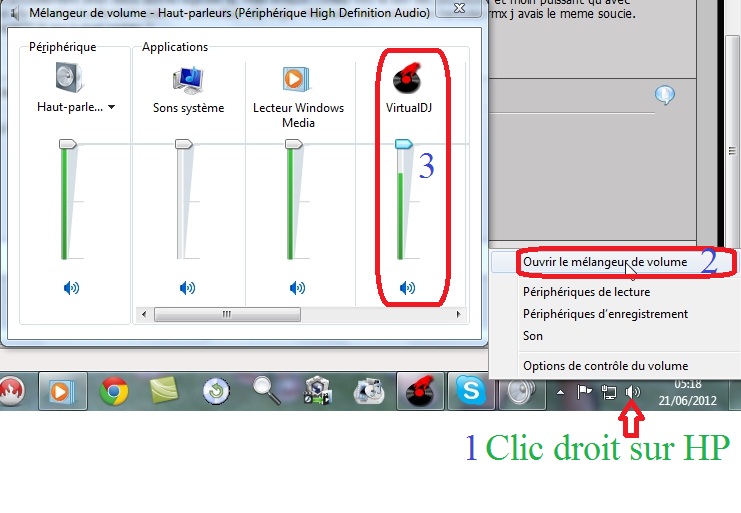This screenshot has width=741, height=513.
Task: Open the green notes app taskbar icon
Action: [x=164, y=390]
